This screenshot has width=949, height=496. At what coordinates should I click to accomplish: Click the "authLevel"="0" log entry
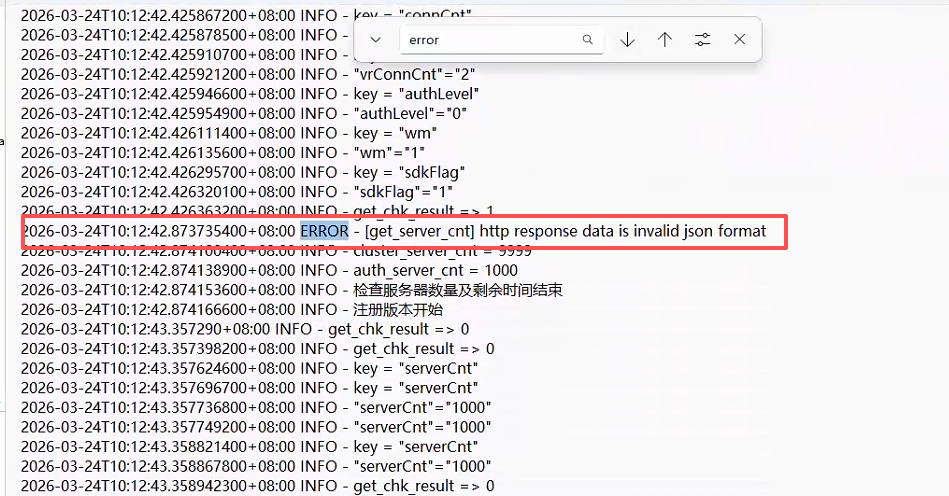pyautogui.click(x=411, y=113)
